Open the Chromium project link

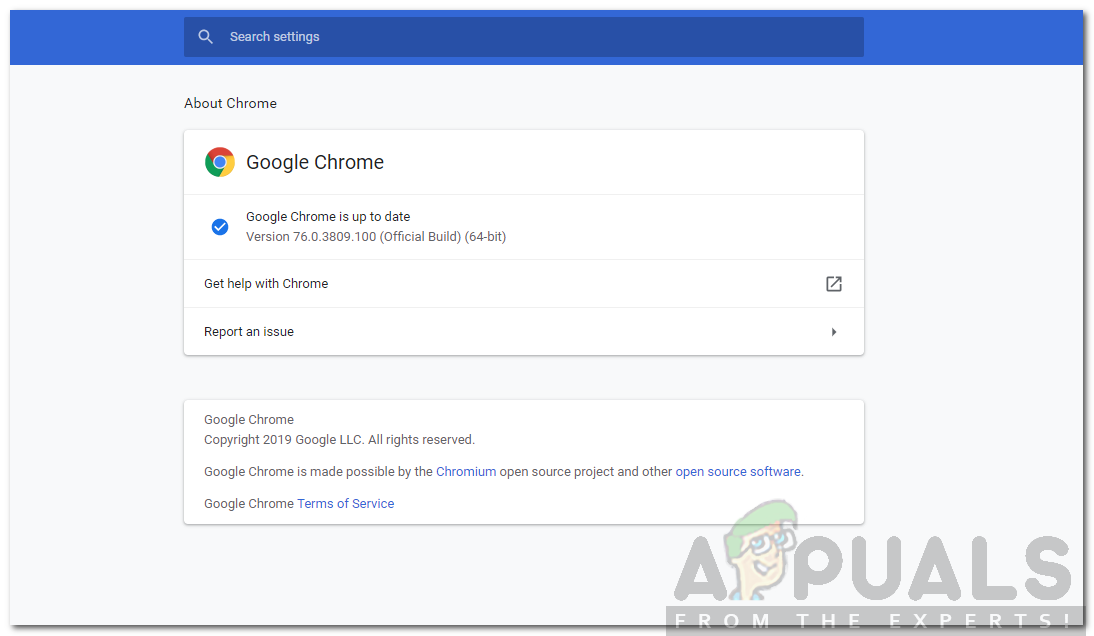[x=466, y=471]
